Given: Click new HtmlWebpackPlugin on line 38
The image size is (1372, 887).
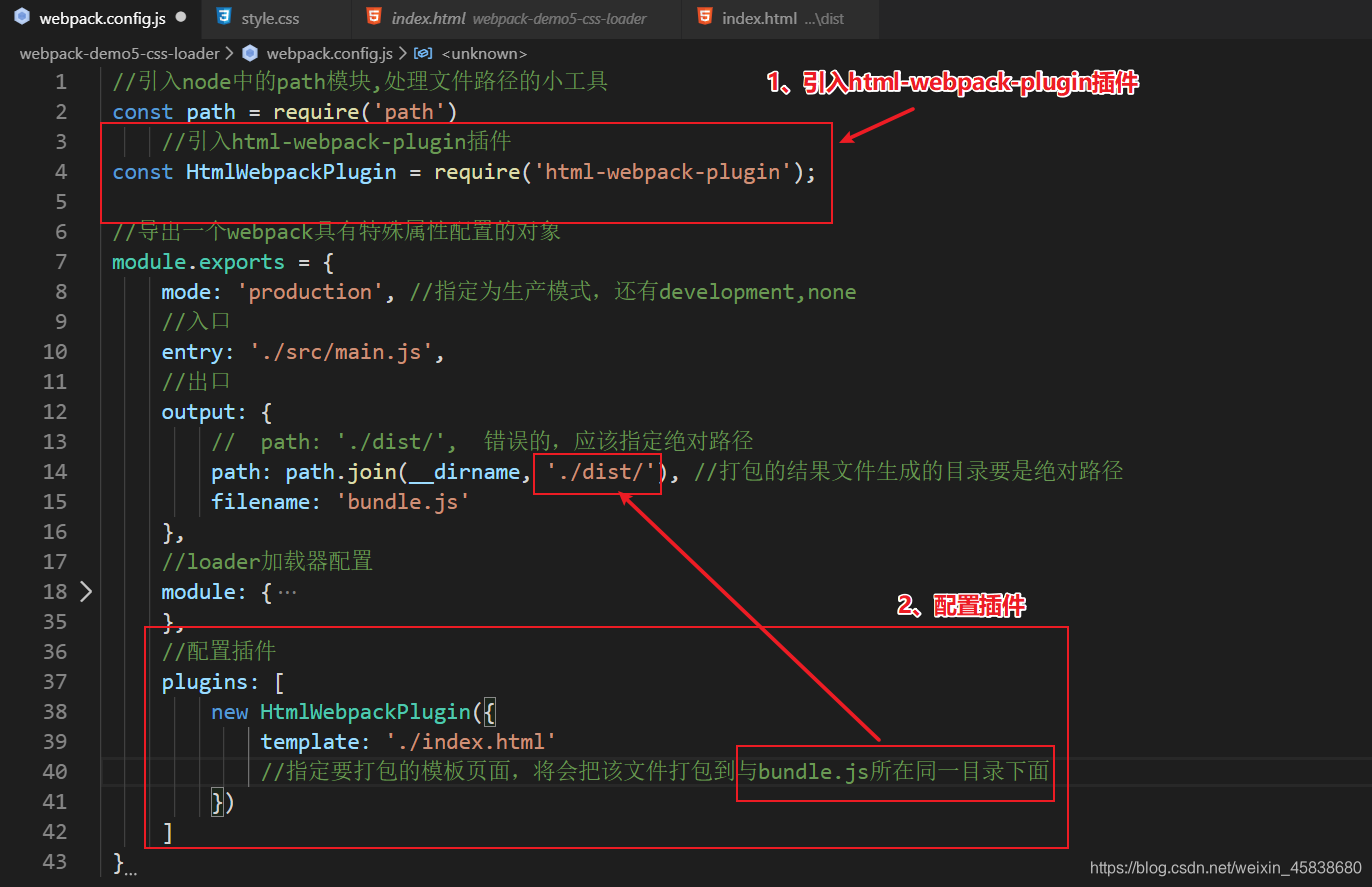Looking at the screenshot, I should pyautogui.click(x=341, y=711).
